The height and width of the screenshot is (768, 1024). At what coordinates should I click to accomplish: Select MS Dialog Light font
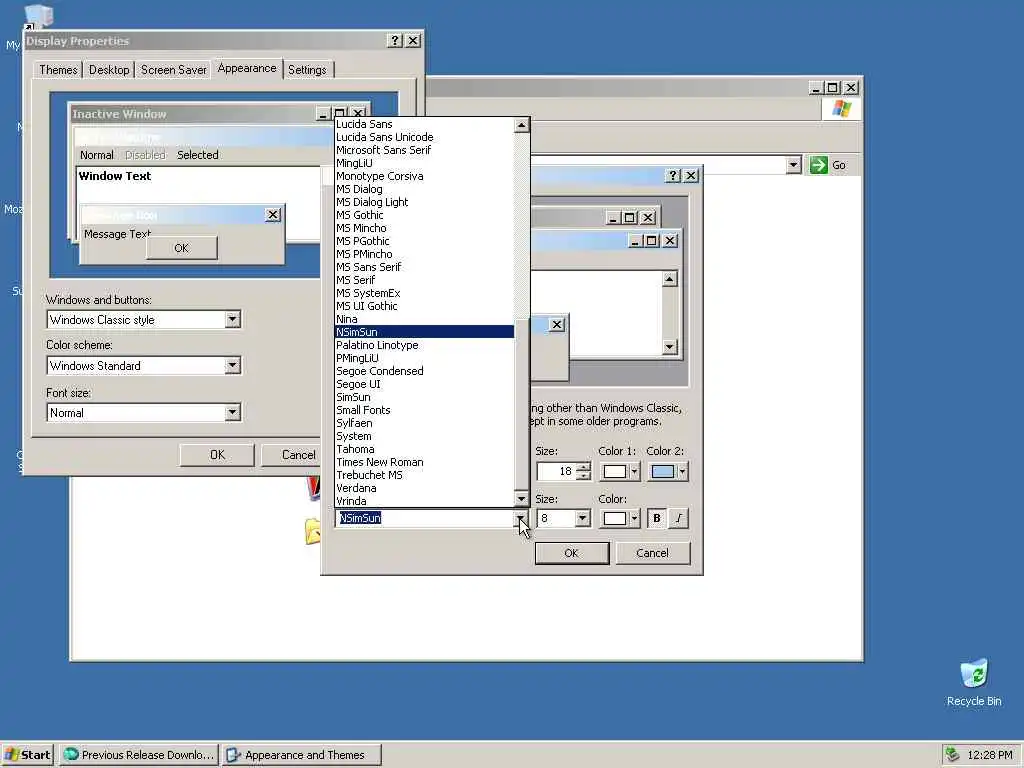(424, 202)
